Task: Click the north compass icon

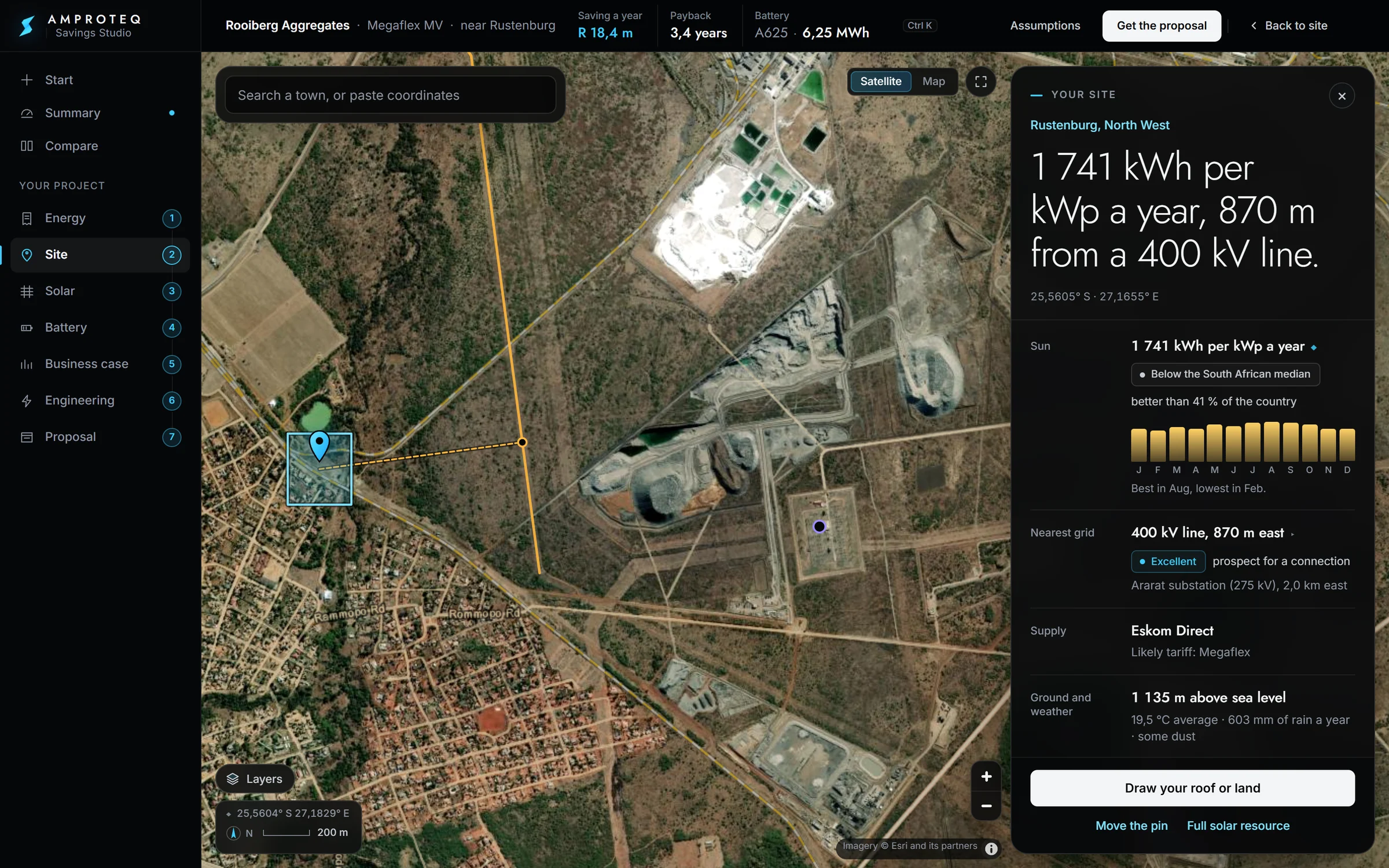Action: pos(233,833)
